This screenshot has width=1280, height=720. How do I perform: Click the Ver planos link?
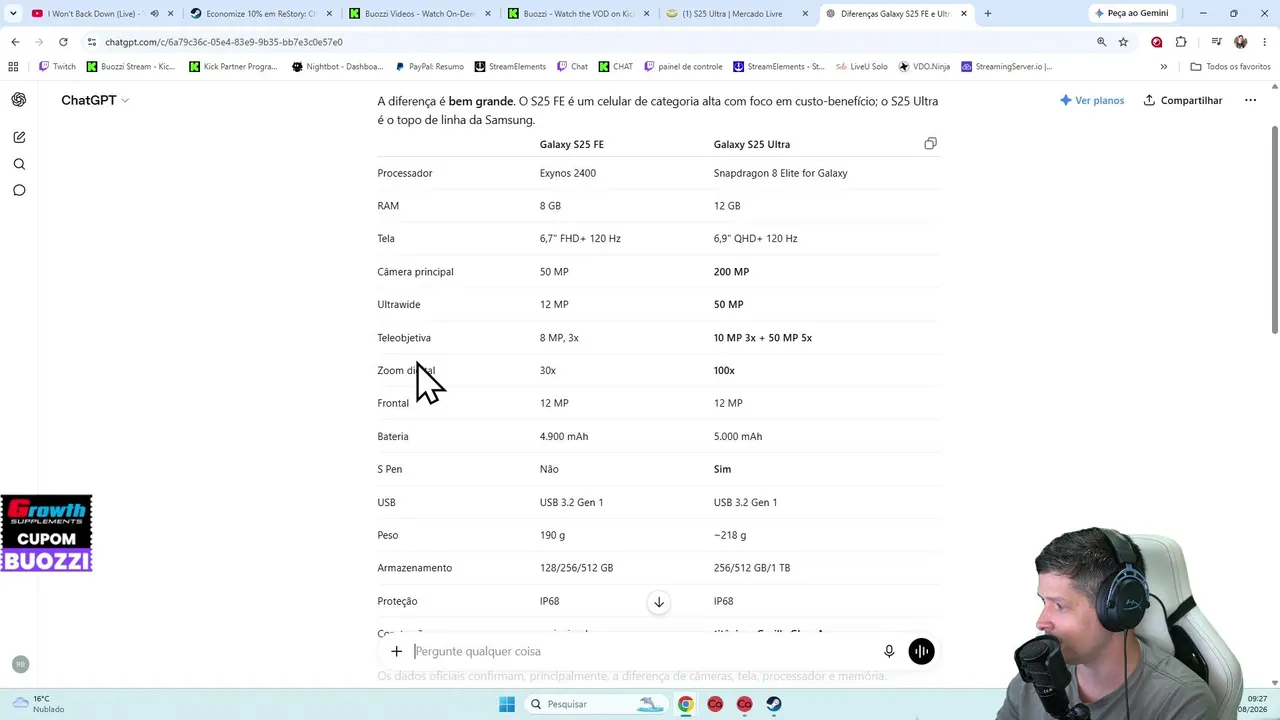[x=1091, y=100]
